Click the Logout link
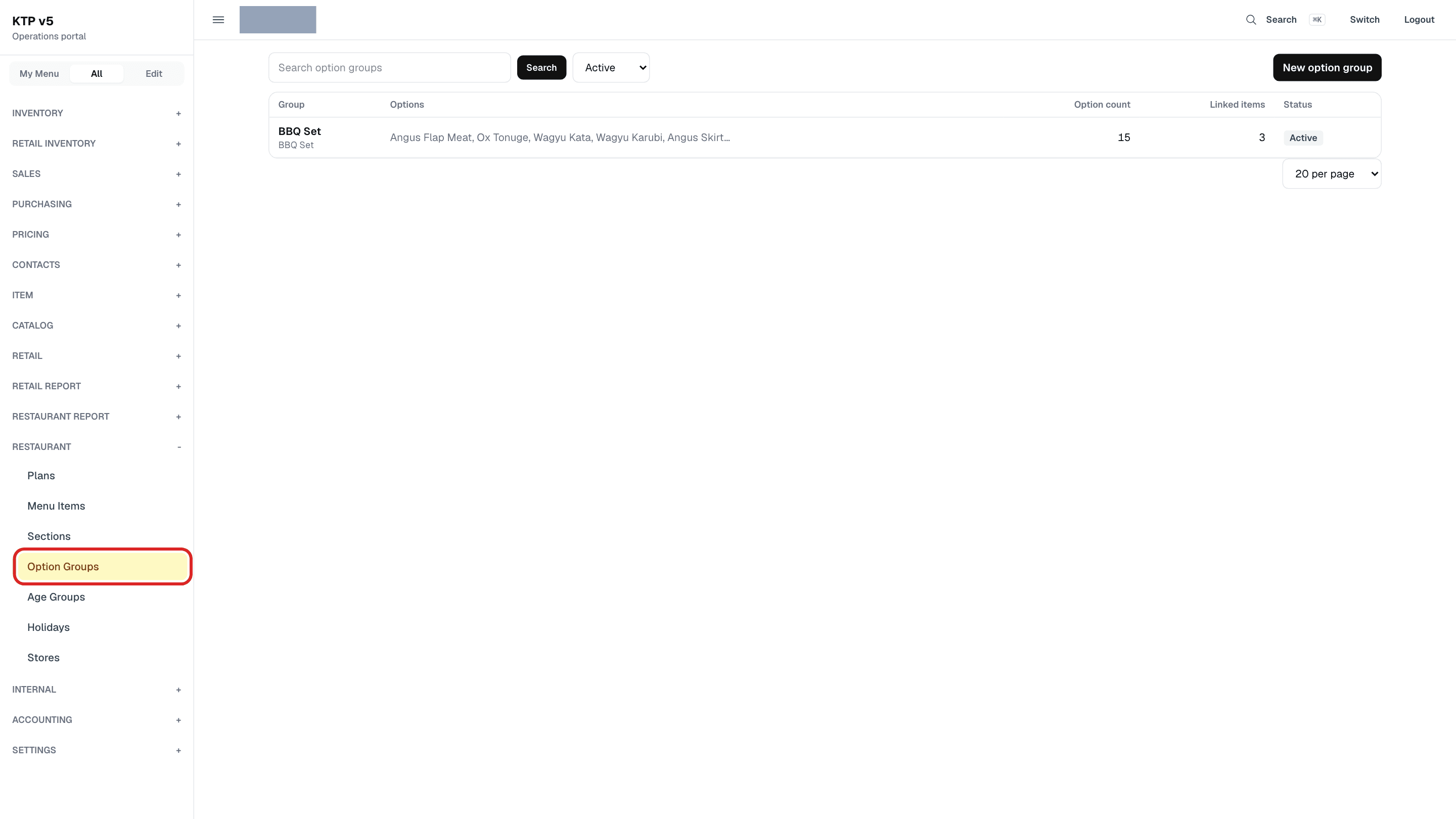 coord(1419,20)
